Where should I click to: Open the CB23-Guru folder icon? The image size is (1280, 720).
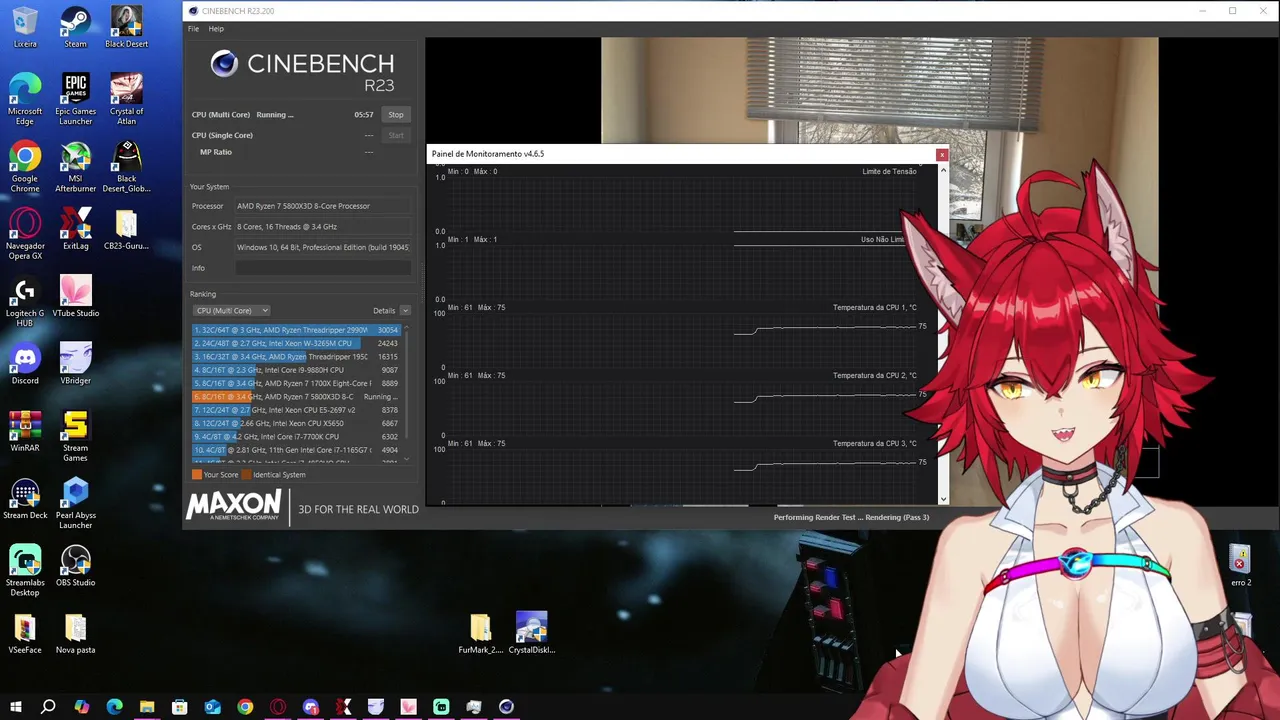[126, 229]
